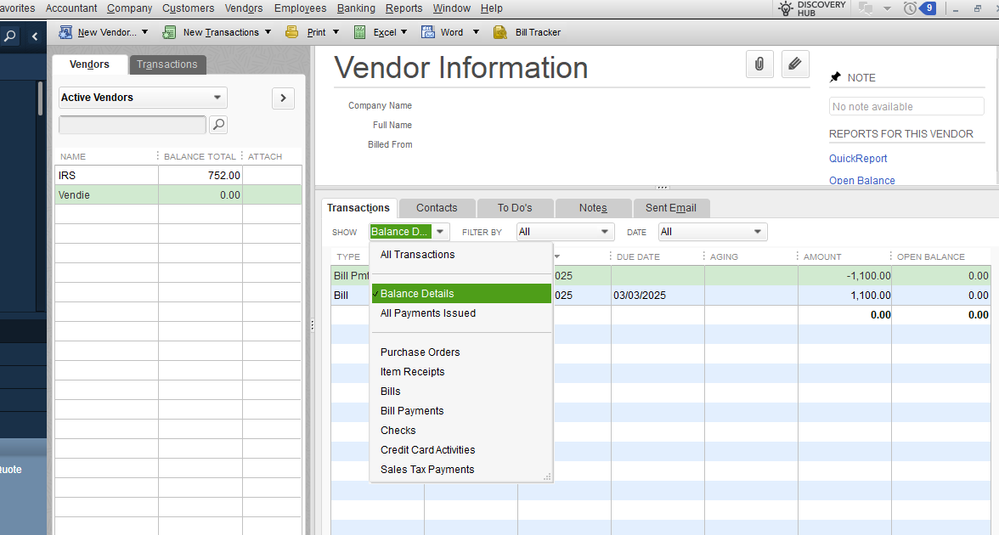Open the Customers menu

(x=188, y=8)
